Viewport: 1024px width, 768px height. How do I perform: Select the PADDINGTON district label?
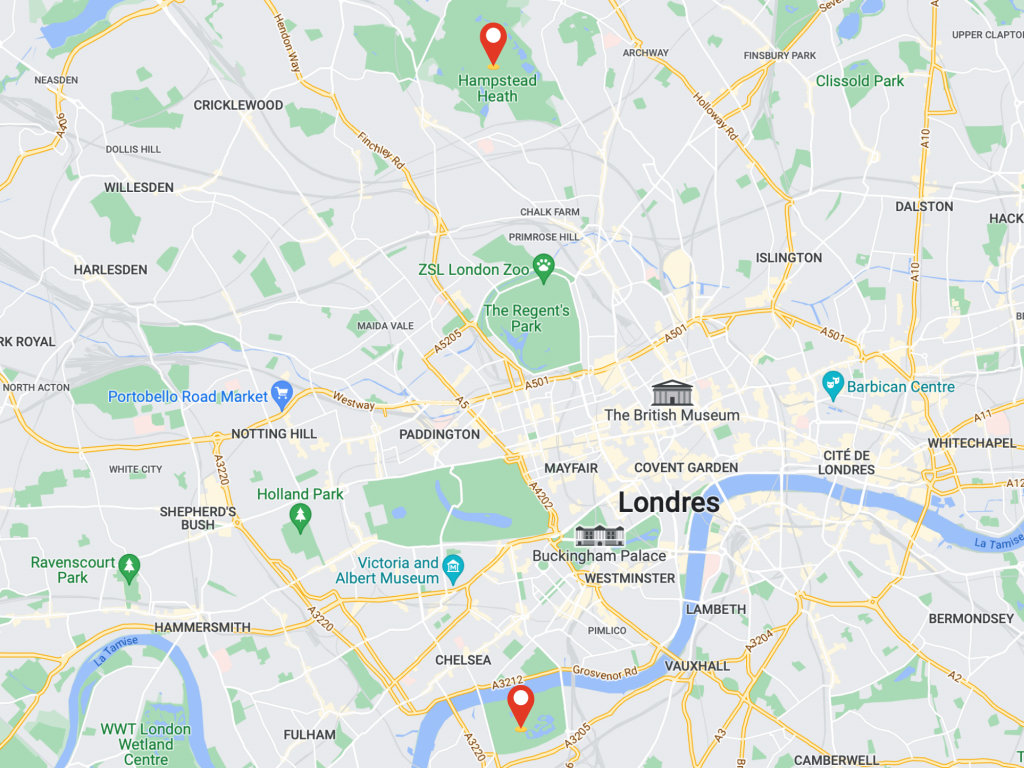440,434
